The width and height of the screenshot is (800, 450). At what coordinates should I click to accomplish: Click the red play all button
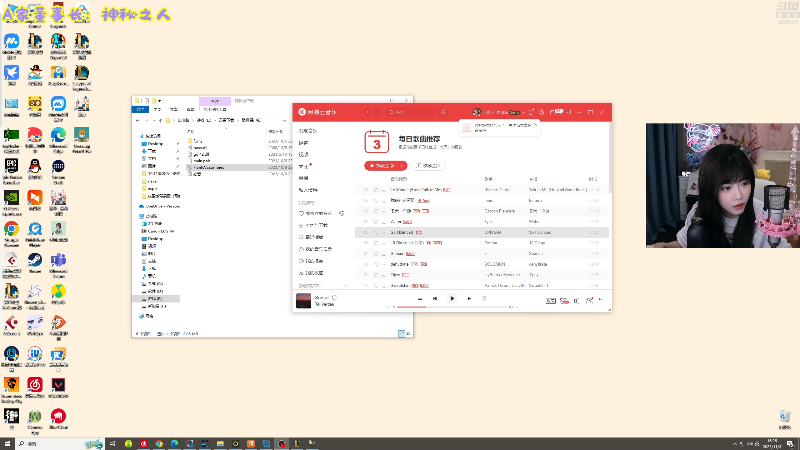tap(382, 166)
